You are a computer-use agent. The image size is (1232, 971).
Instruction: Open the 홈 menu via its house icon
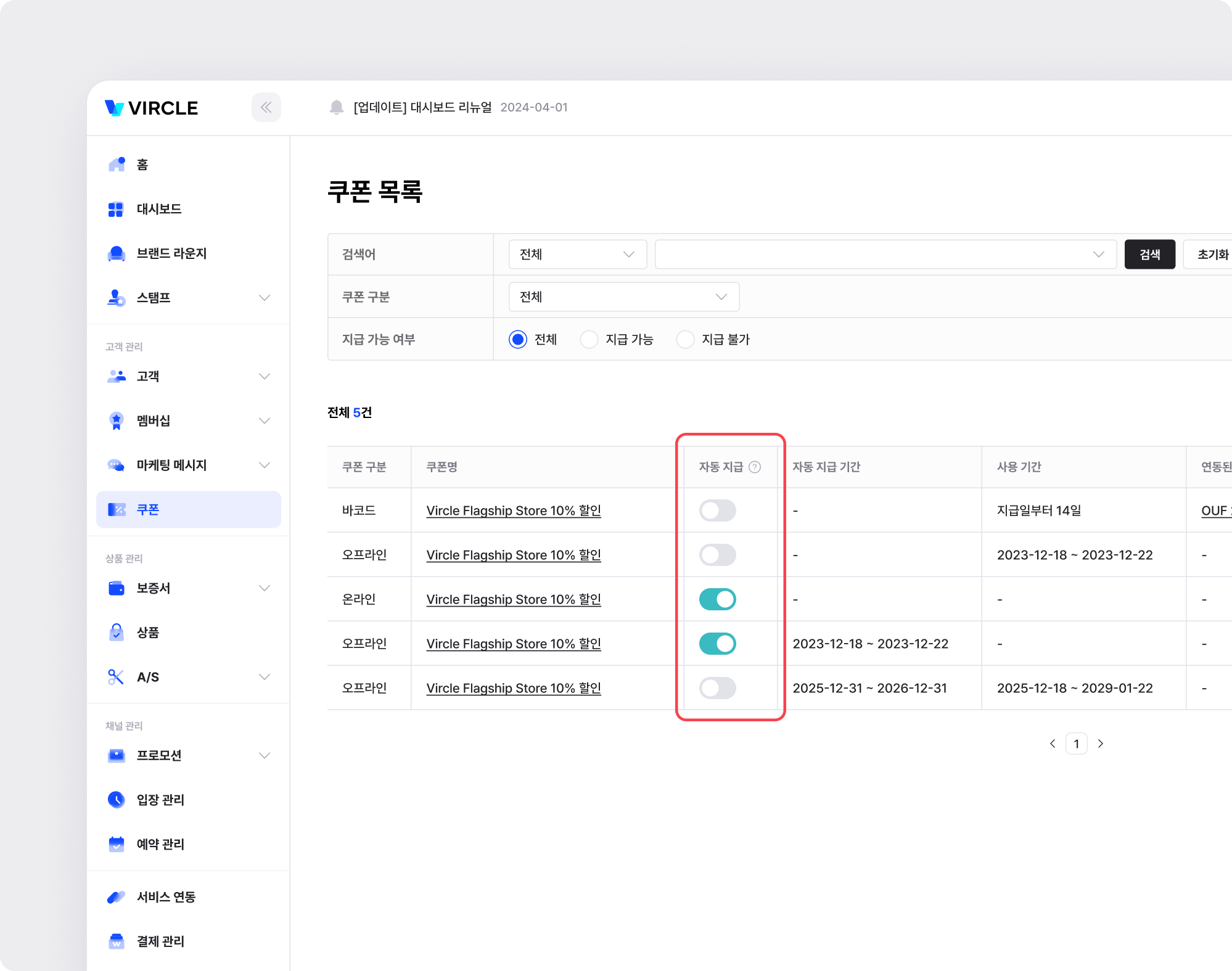click(x=117, y=164)
